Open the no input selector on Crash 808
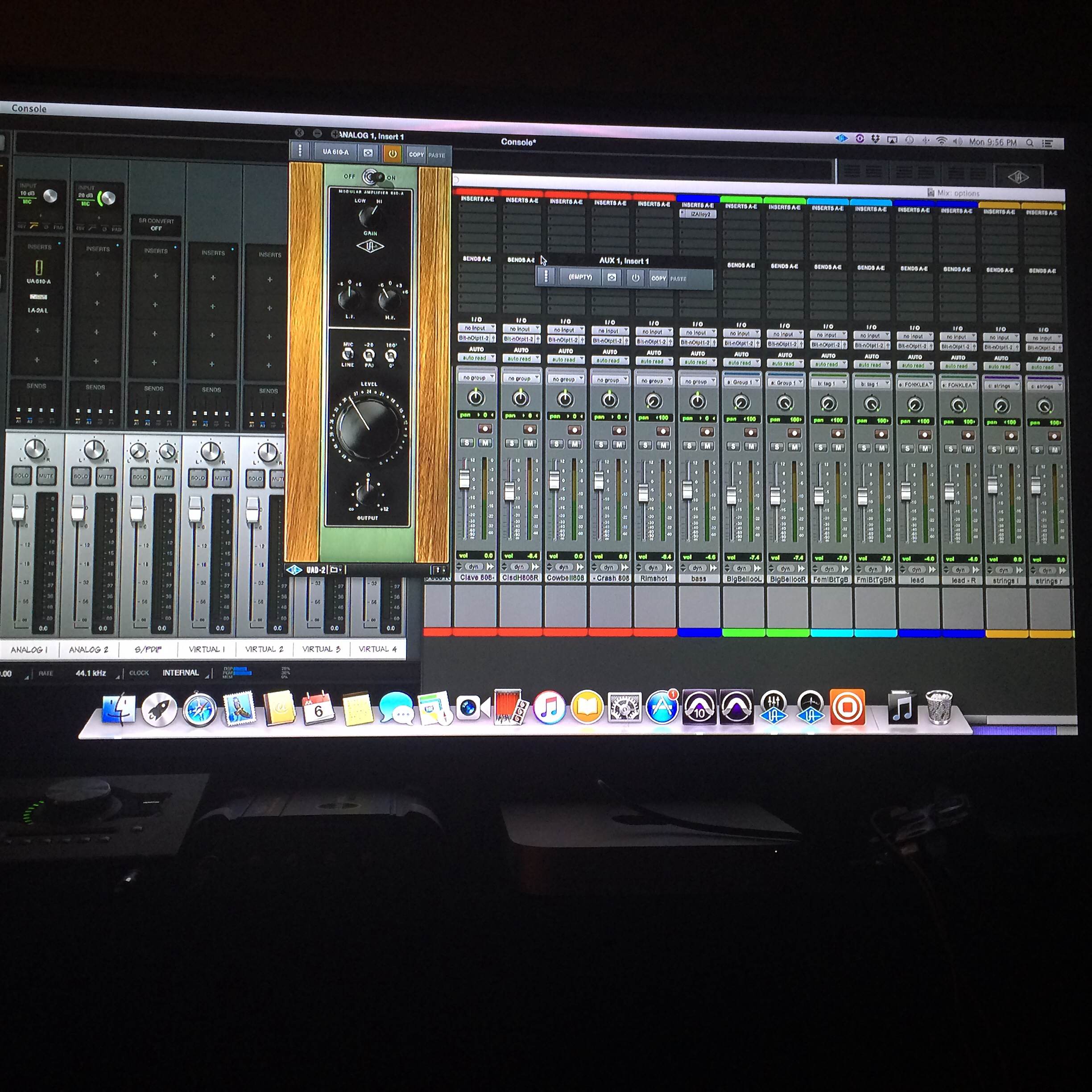 [x=610, y=331]
